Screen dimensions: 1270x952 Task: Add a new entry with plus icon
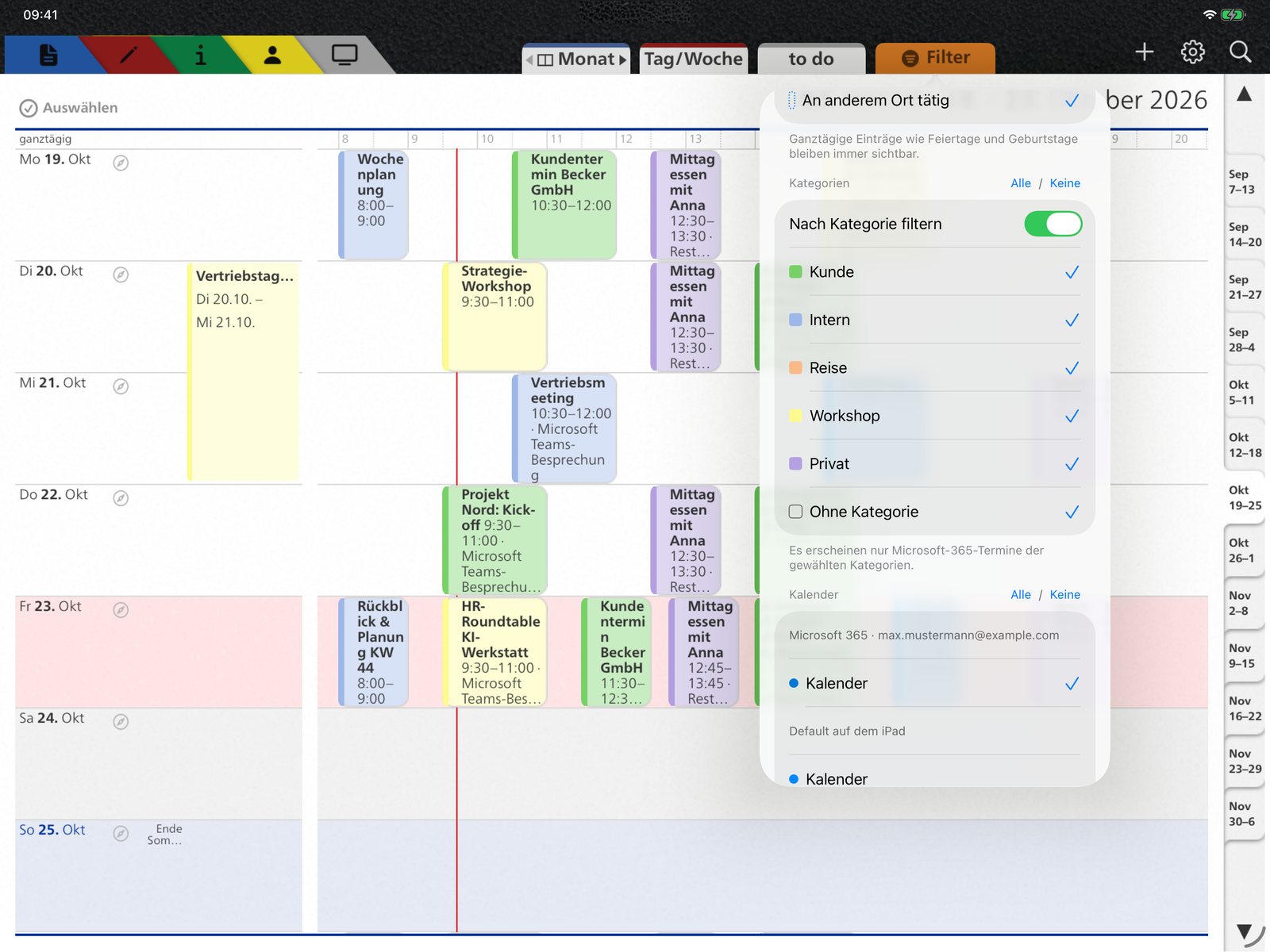point(1144,52)
